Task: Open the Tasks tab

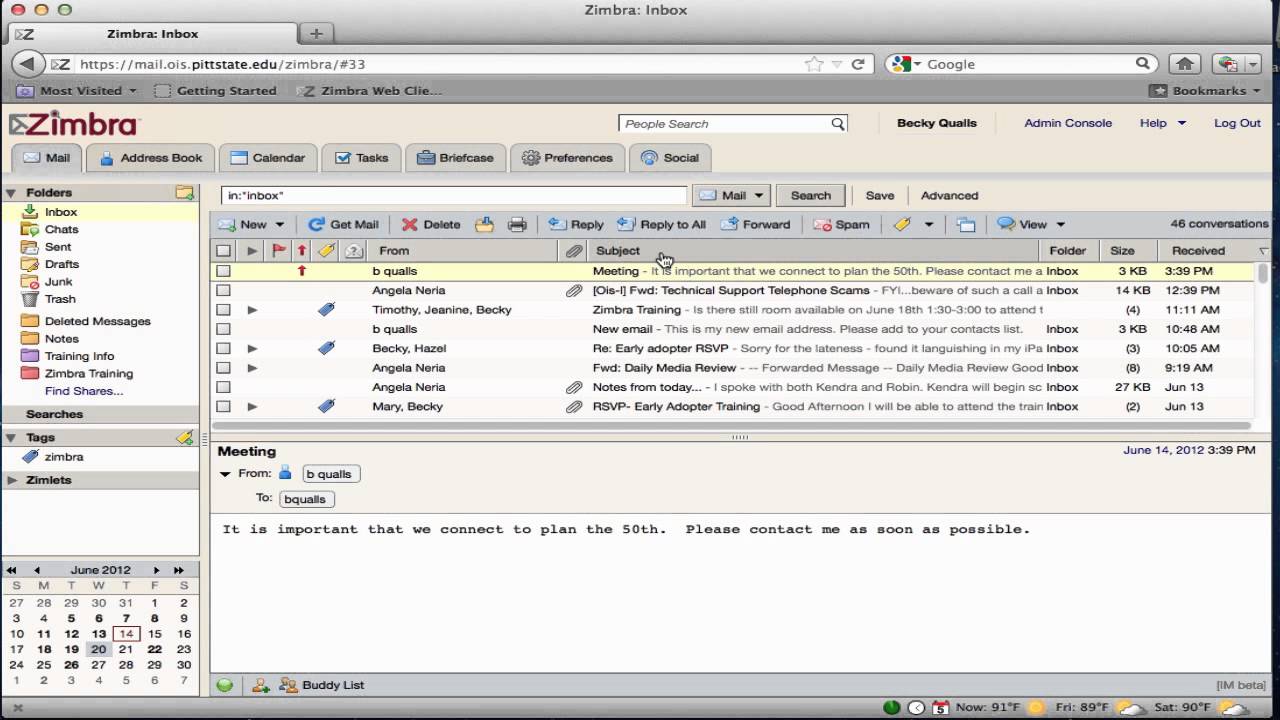Action: pos(361,158)
